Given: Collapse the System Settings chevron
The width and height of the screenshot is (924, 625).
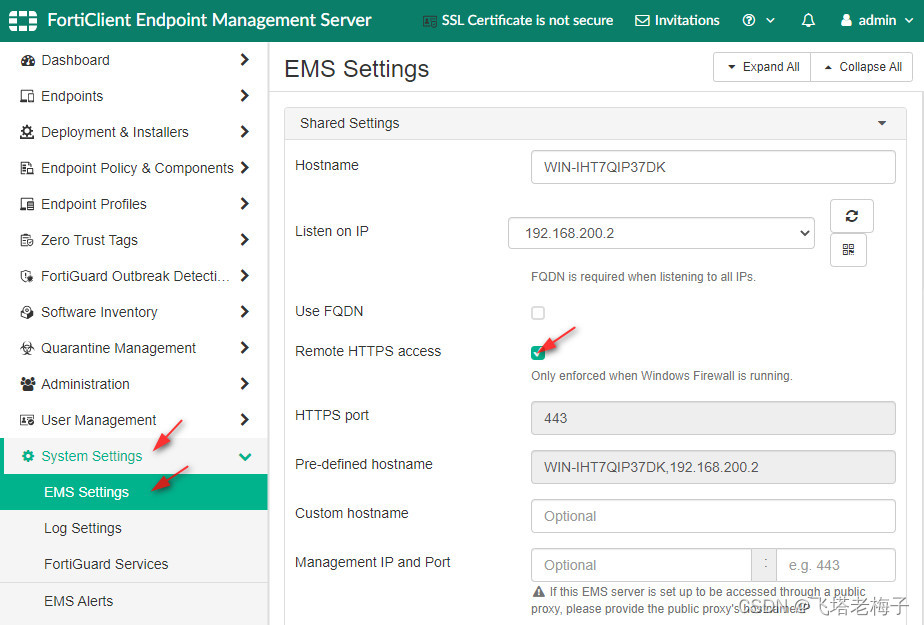Looking at the screenshot, I should 245,457.
